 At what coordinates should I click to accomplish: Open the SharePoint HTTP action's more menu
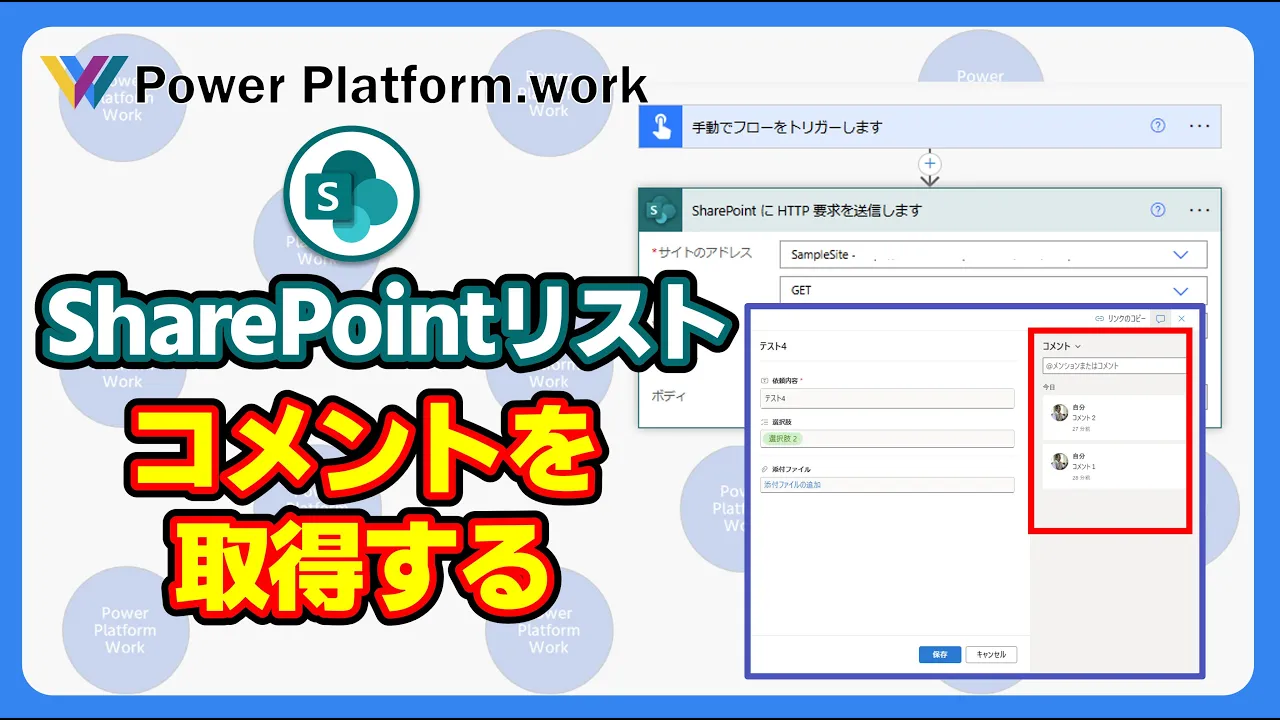click(x=1200, y=211)
